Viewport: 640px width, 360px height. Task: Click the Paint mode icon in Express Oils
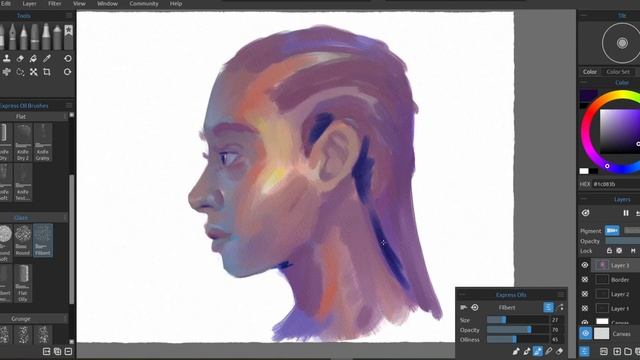(x=516, y=351)
